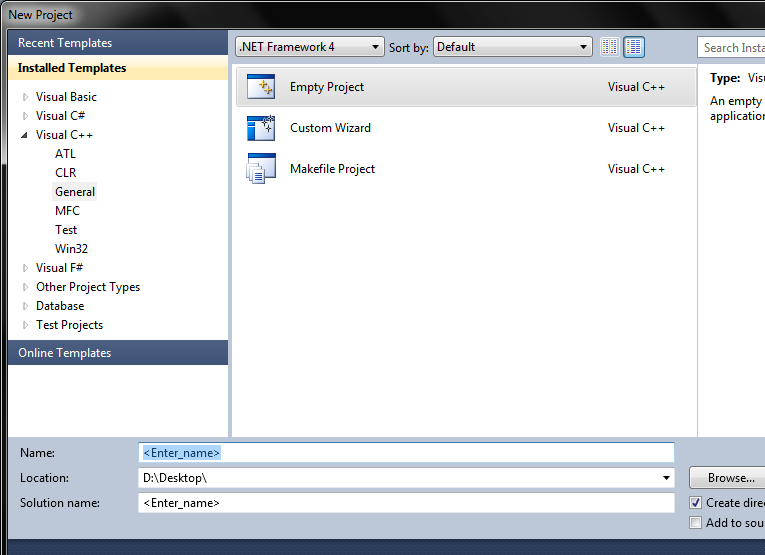Image resolution: width=765 pixels, height=555 pixels.
Task: Select CLR under Visual C++
Action: (66, 173)
